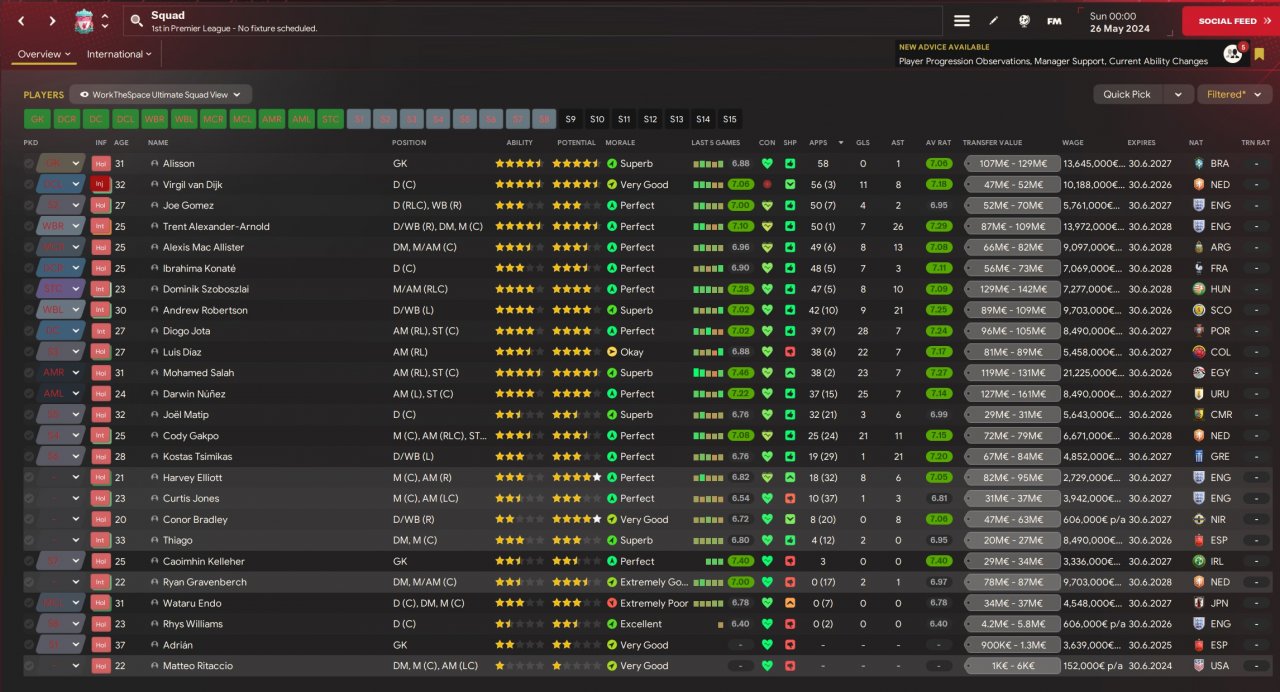Click the yellow bookmark icon
Screen dimensions: 1280x692
1259,54
